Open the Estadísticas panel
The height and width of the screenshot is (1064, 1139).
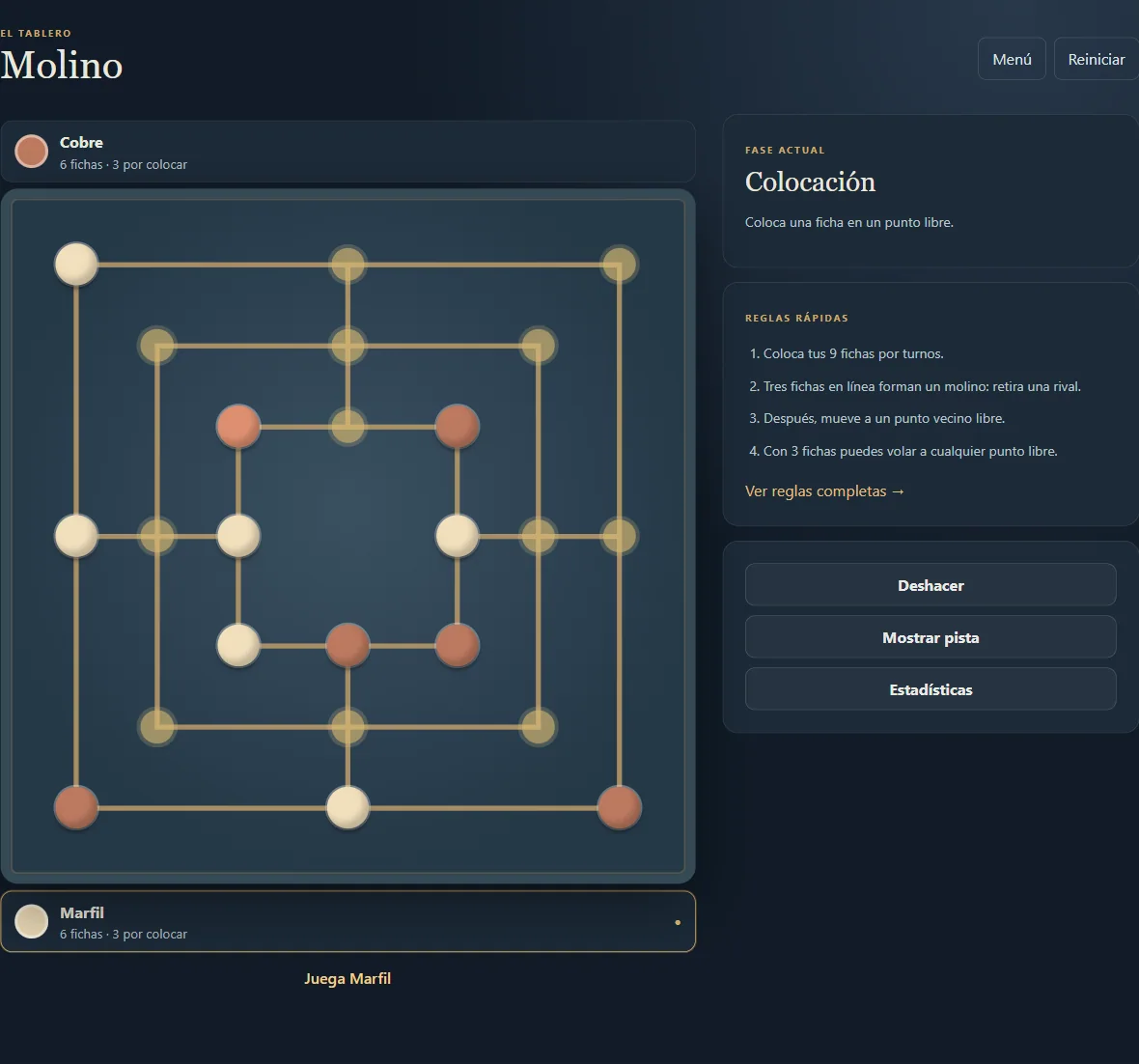coord(931,689)
